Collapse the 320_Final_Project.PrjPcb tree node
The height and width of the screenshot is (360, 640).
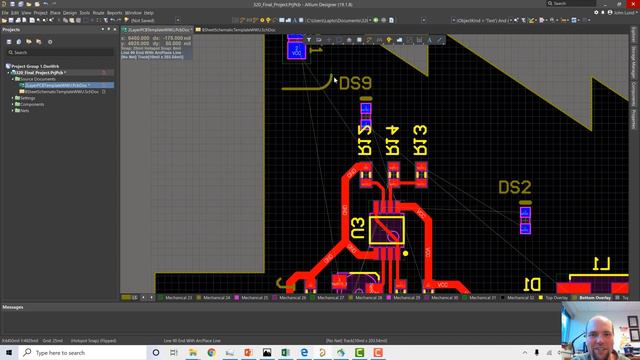click(9, 73)
